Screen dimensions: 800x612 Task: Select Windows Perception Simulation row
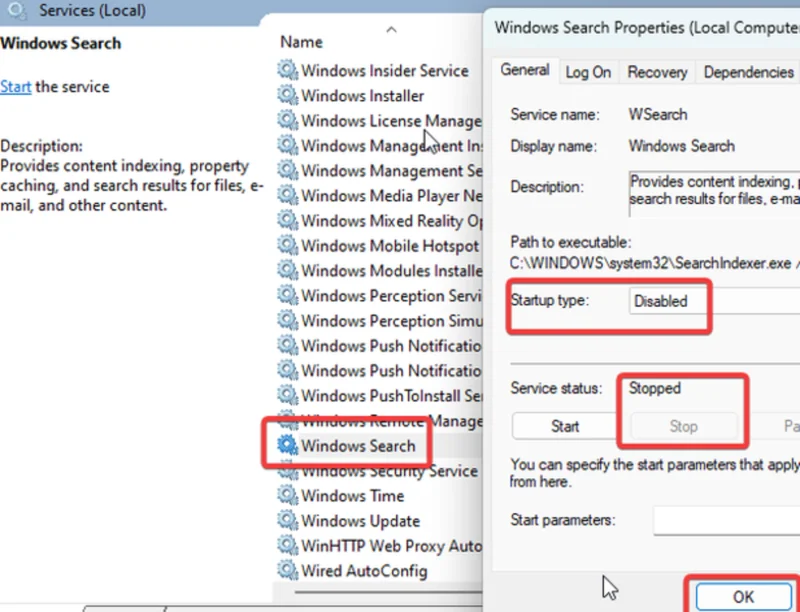[380, 320]
